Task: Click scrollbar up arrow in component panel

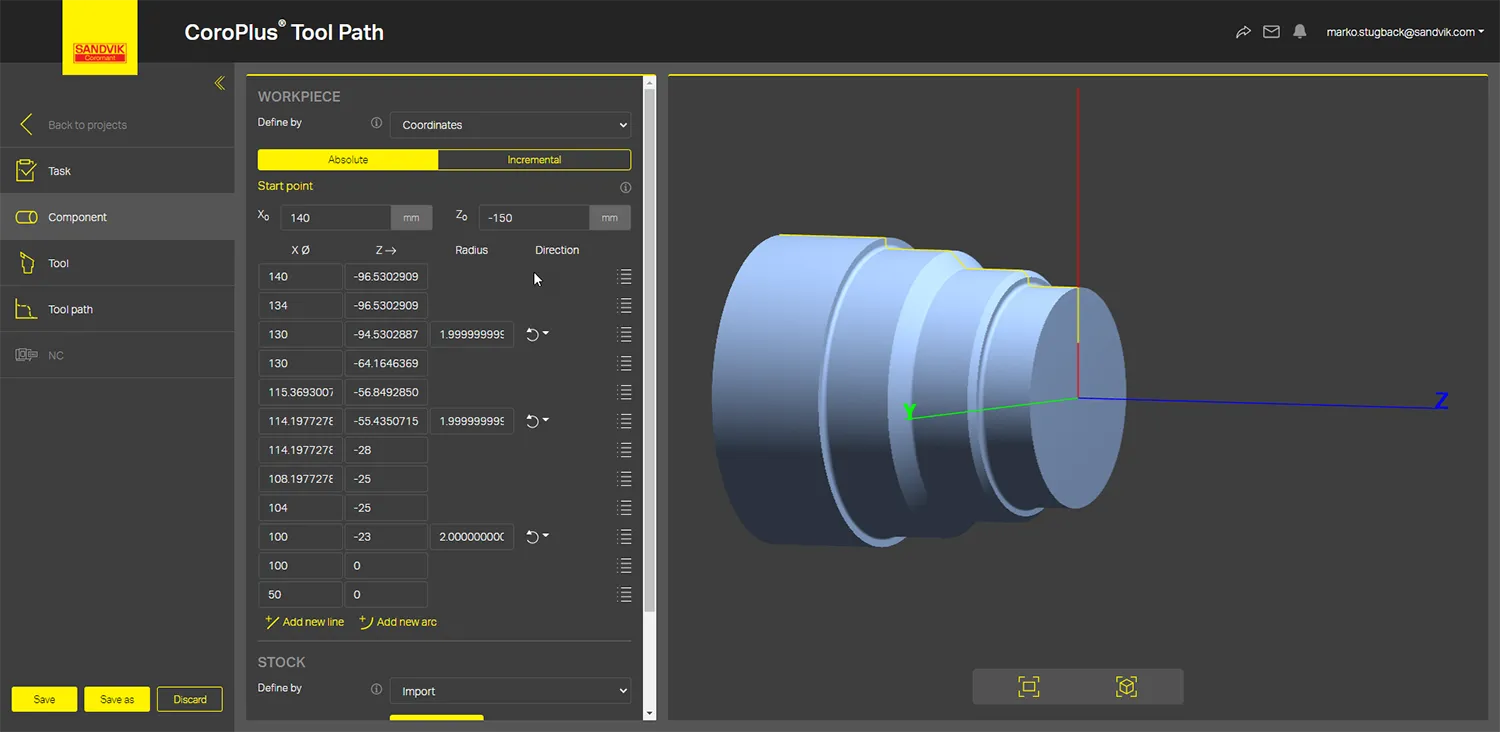Action: coord(650,81)
